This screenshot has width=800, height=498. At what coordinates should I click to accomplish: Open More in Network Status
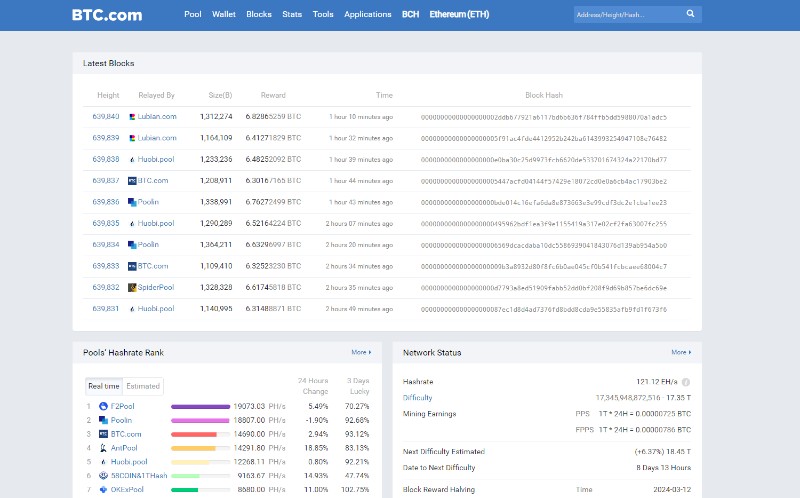(681, 352)
